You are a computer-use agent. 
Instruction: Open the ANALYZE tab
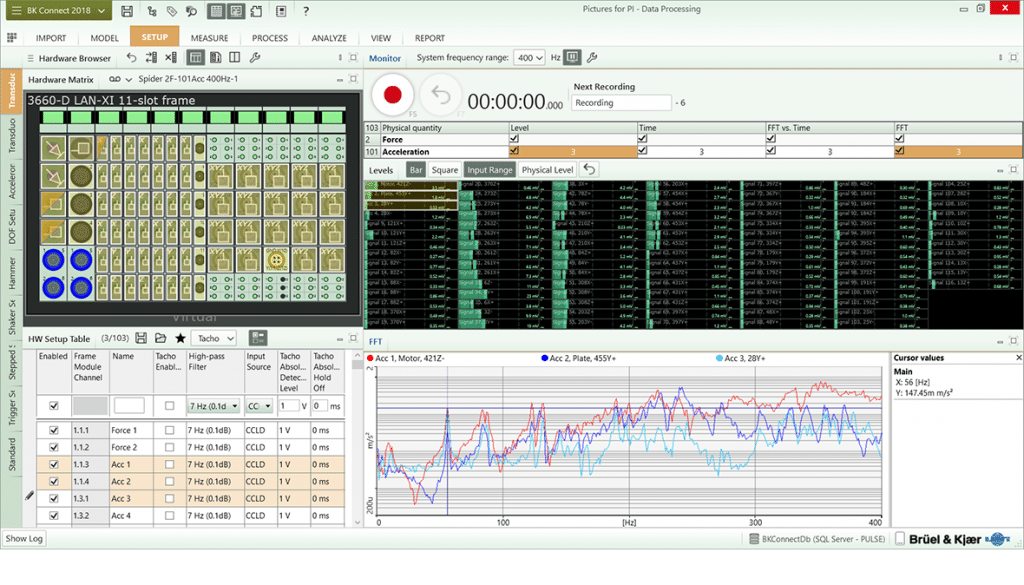pos(329,38)
